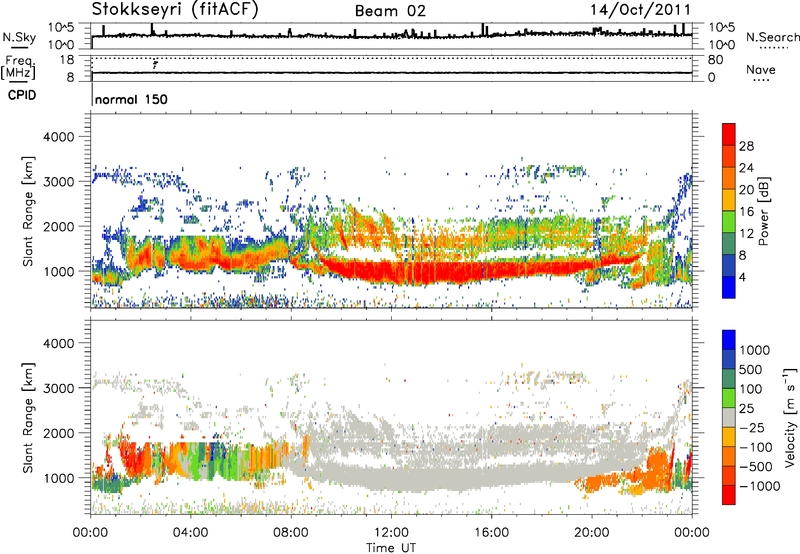Click the 20:00 time tick label
Viewport: 800px width, 554px height.
591,533
